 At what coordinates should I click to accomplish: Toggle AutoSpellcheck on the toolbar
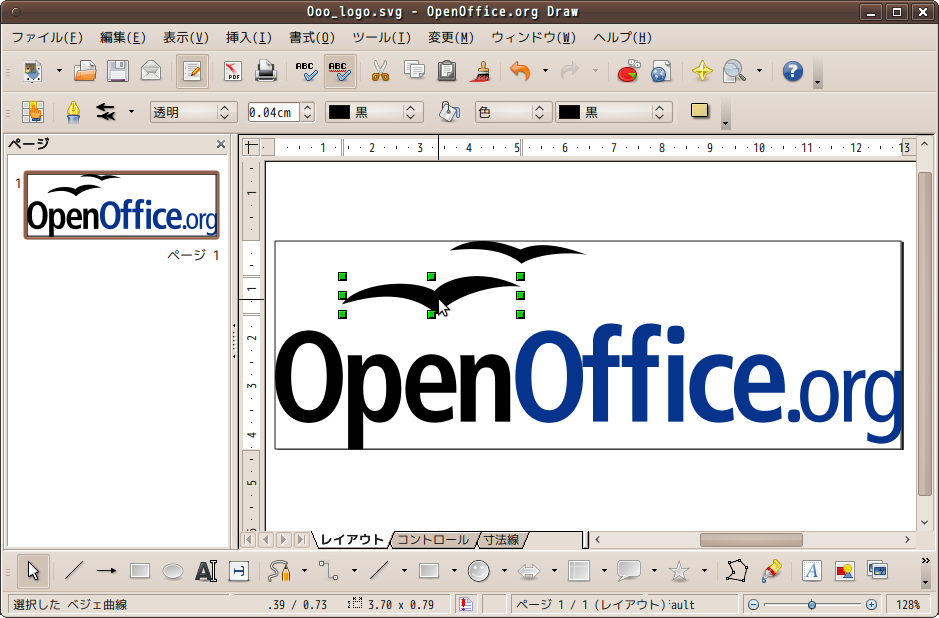coord(340,71)
